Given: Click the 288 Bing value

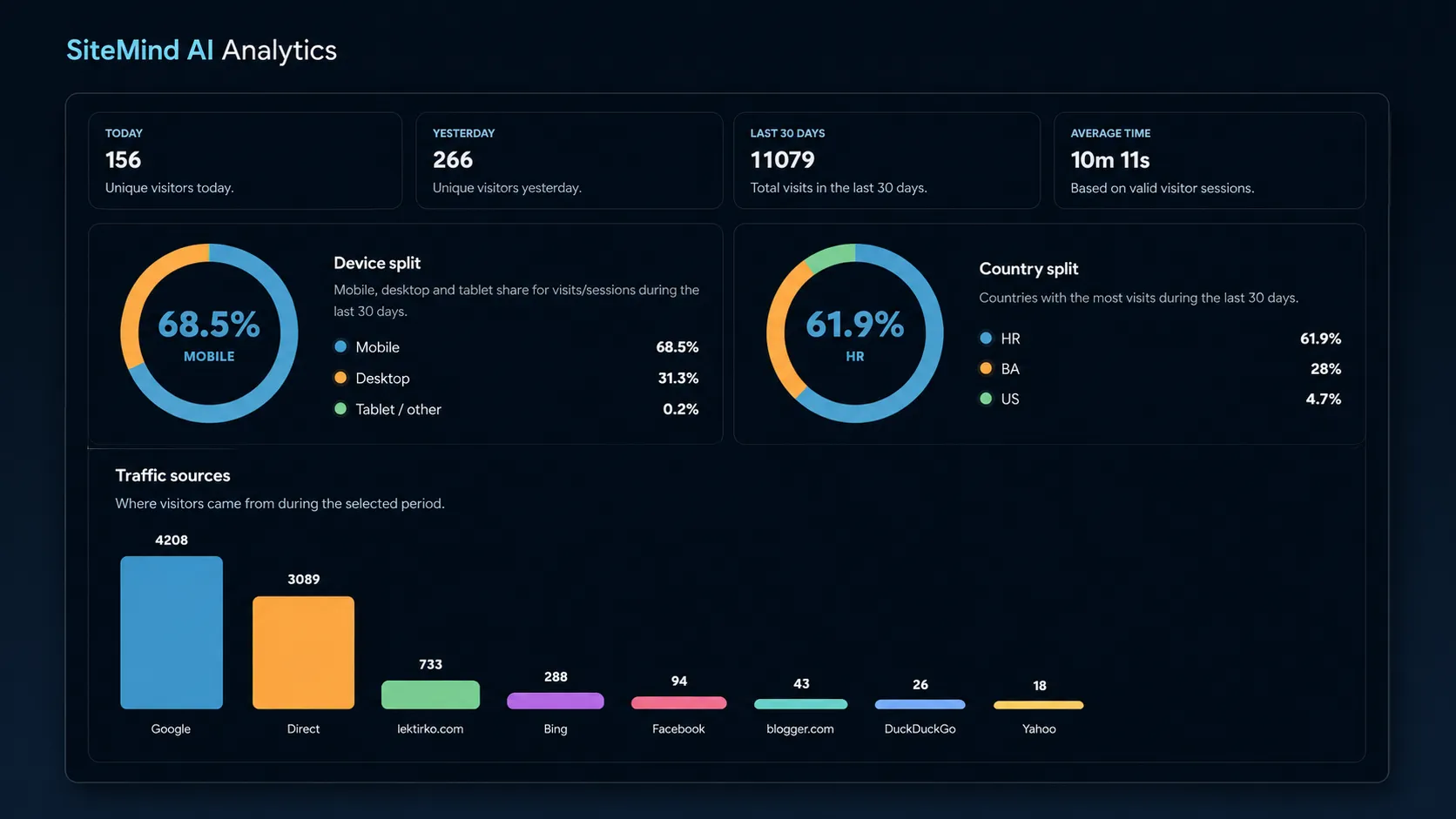Looking at the screenshot, I should tap(556, 677).
